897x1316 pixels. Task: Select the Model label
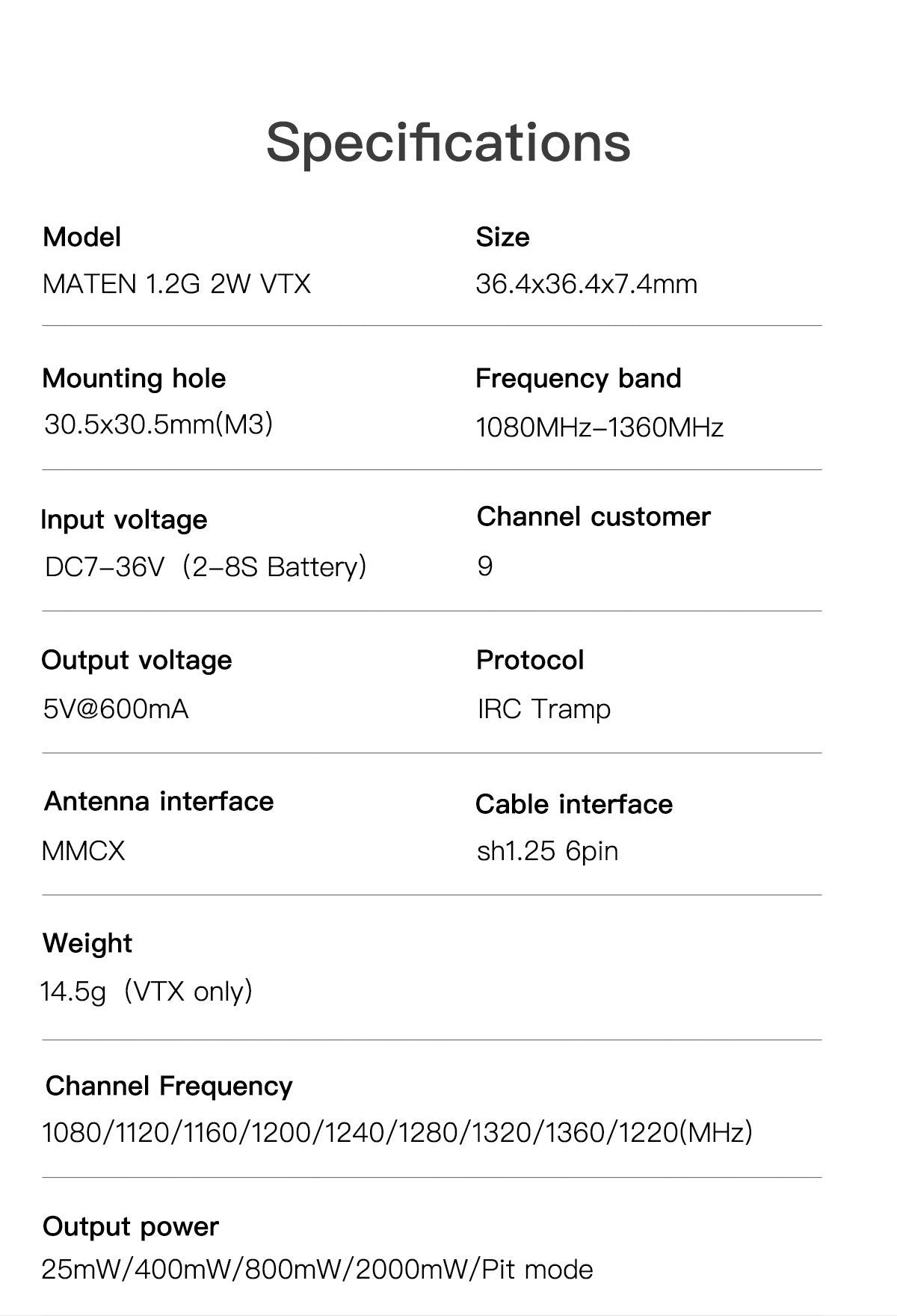point(81,237)
